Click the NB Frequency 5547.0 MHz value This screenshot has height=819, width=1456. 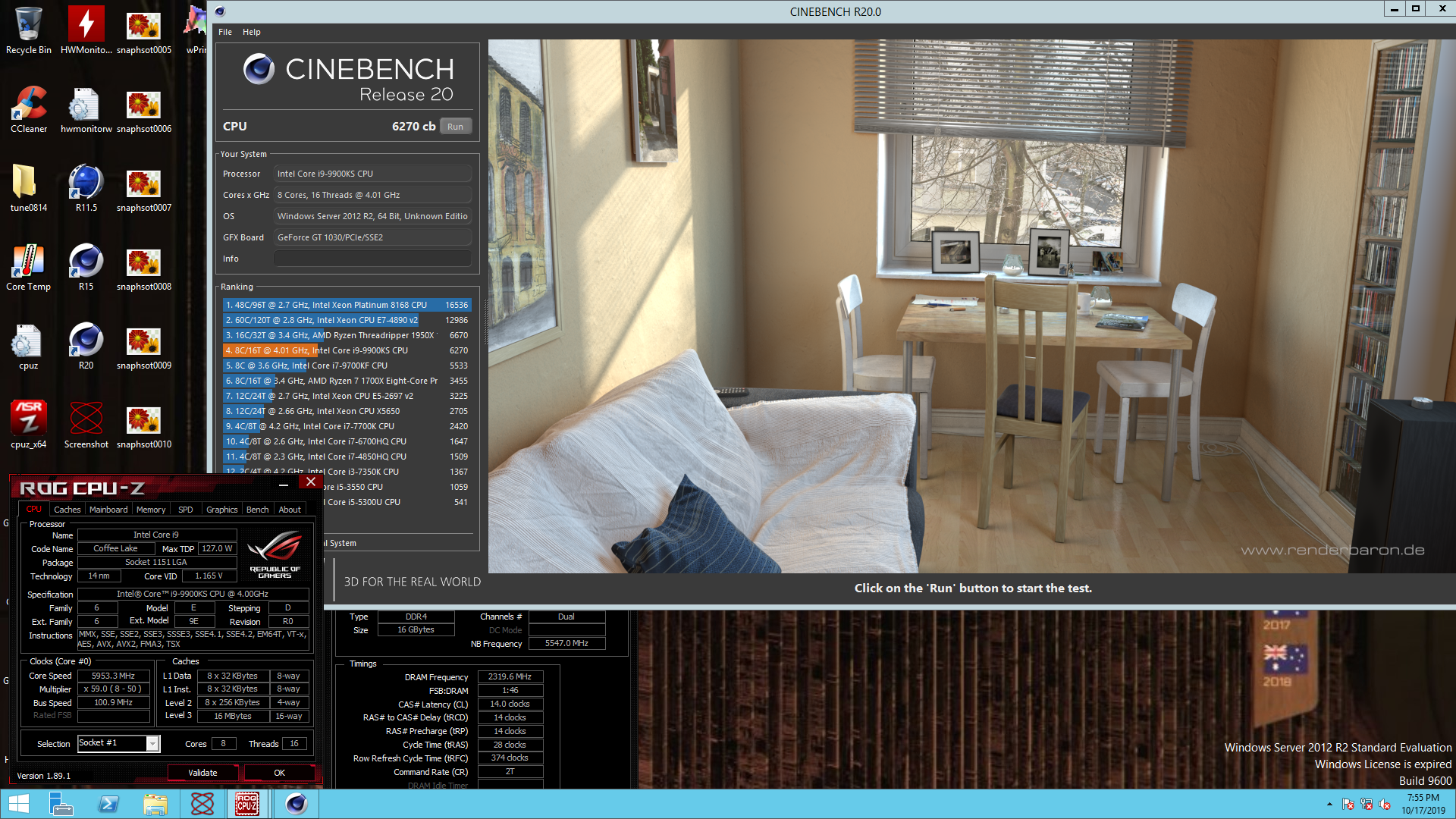[566, 643]
